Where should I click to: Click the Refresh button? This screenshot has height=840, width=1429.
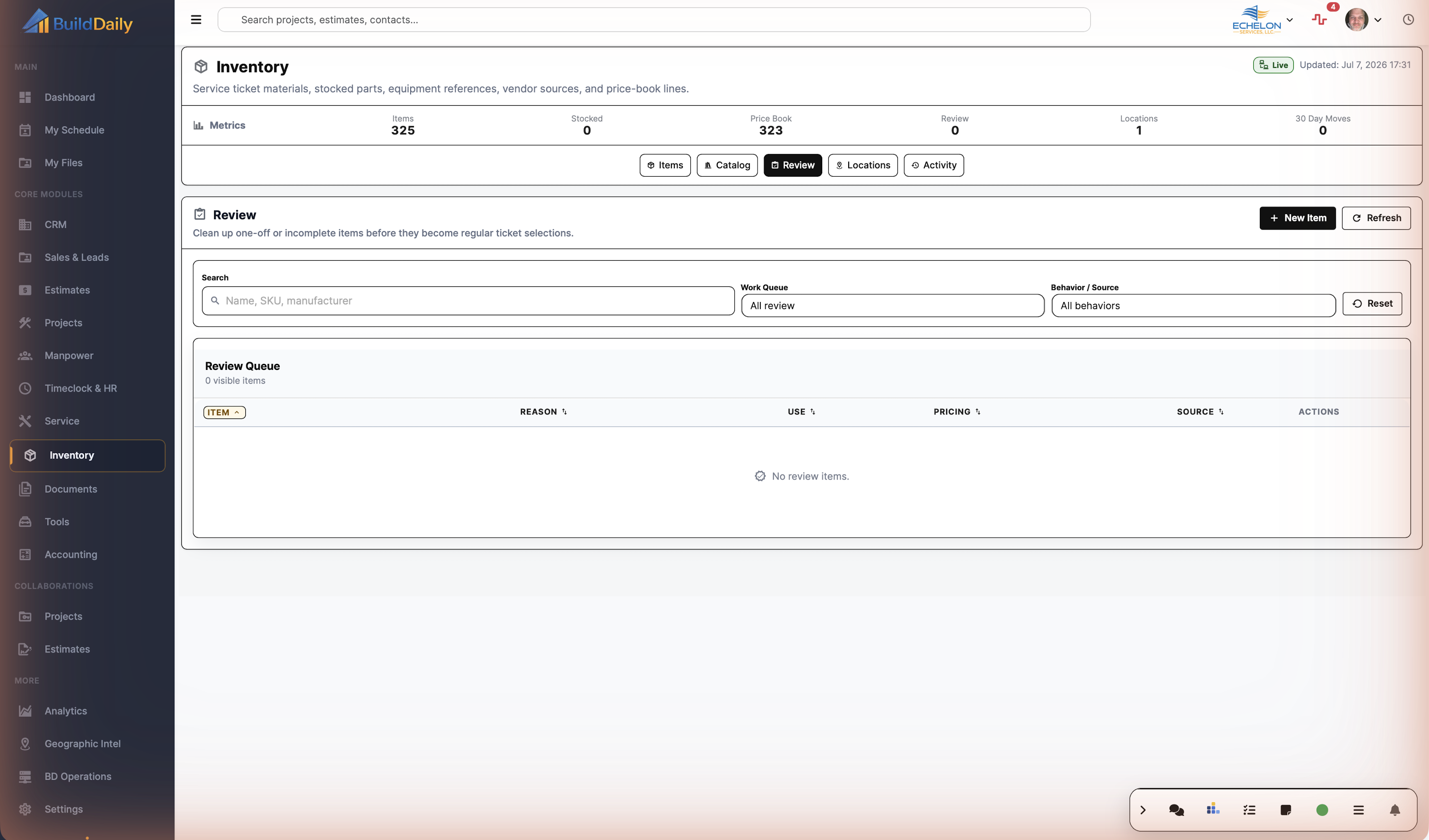tap(1376, 218)
